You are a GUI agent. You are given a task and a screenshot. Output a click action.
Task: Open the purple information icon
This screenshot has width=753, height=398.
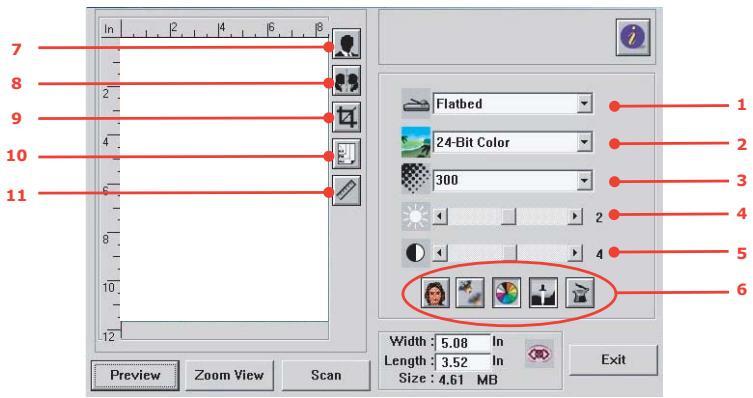[x=633, y=37]
